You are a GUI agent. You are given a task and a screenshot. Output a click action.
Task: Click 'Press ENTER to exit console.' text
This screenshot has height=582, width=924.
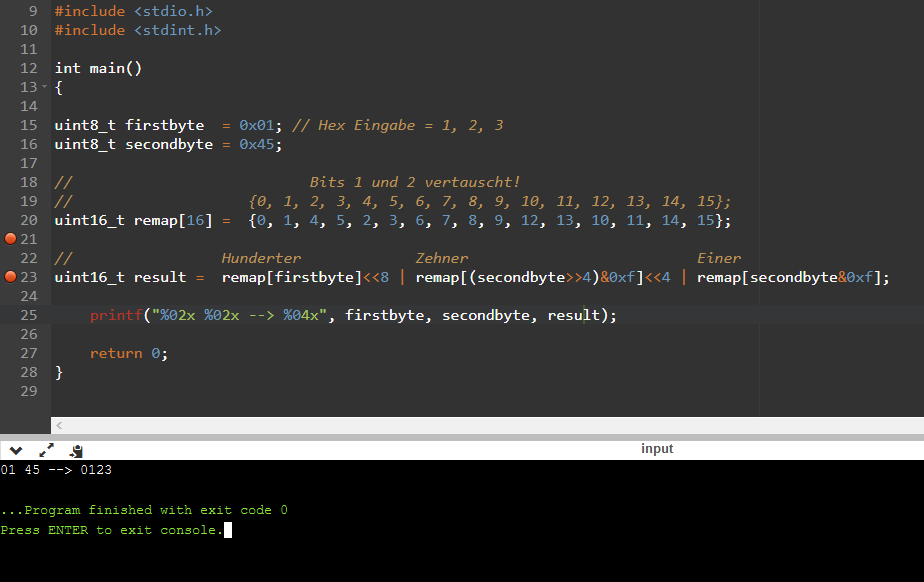click(112, 530)
